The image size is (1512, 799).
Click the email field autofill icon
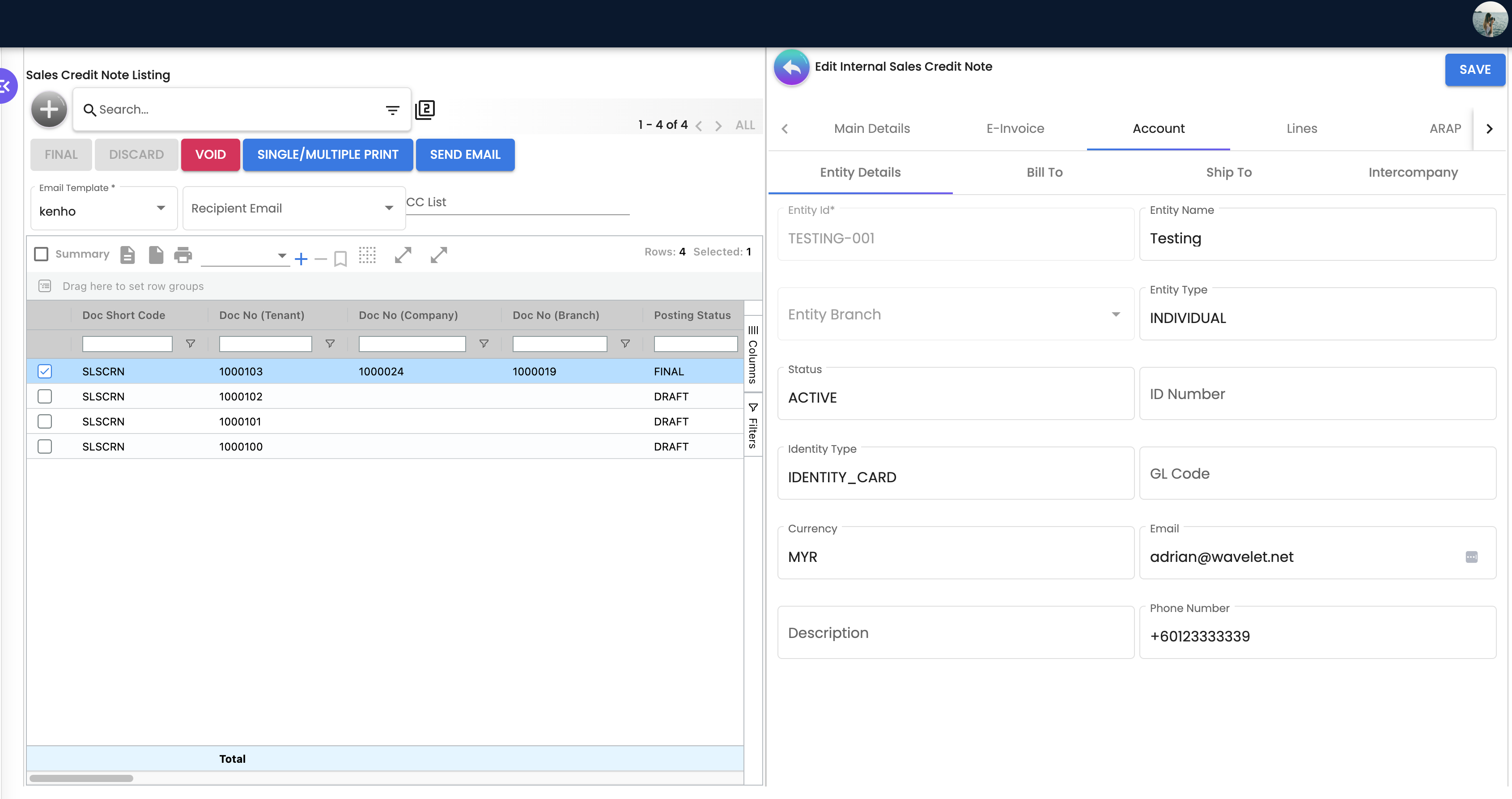coord(1471,557)
